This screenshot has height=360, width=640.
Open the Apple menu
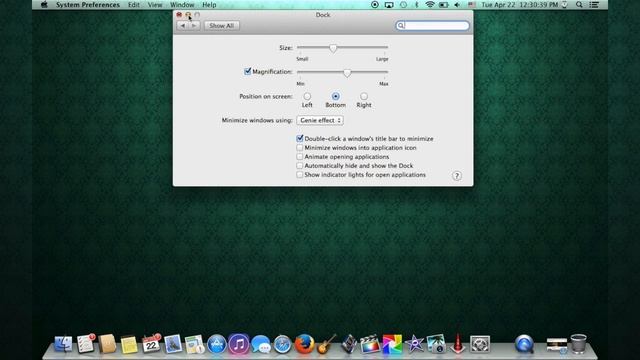44,5
